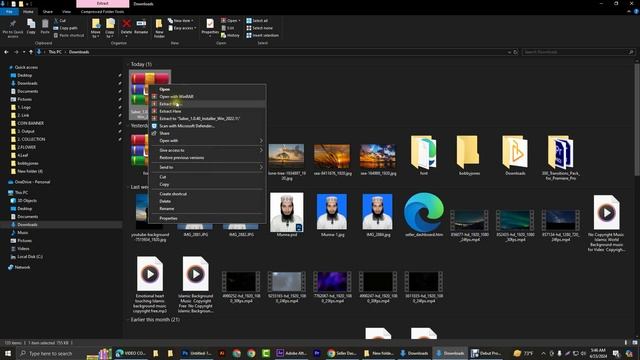Select Local Disk (C:) in sidebar
The width and height of the screenshot is (640, 360).
[x=30, y=257]
